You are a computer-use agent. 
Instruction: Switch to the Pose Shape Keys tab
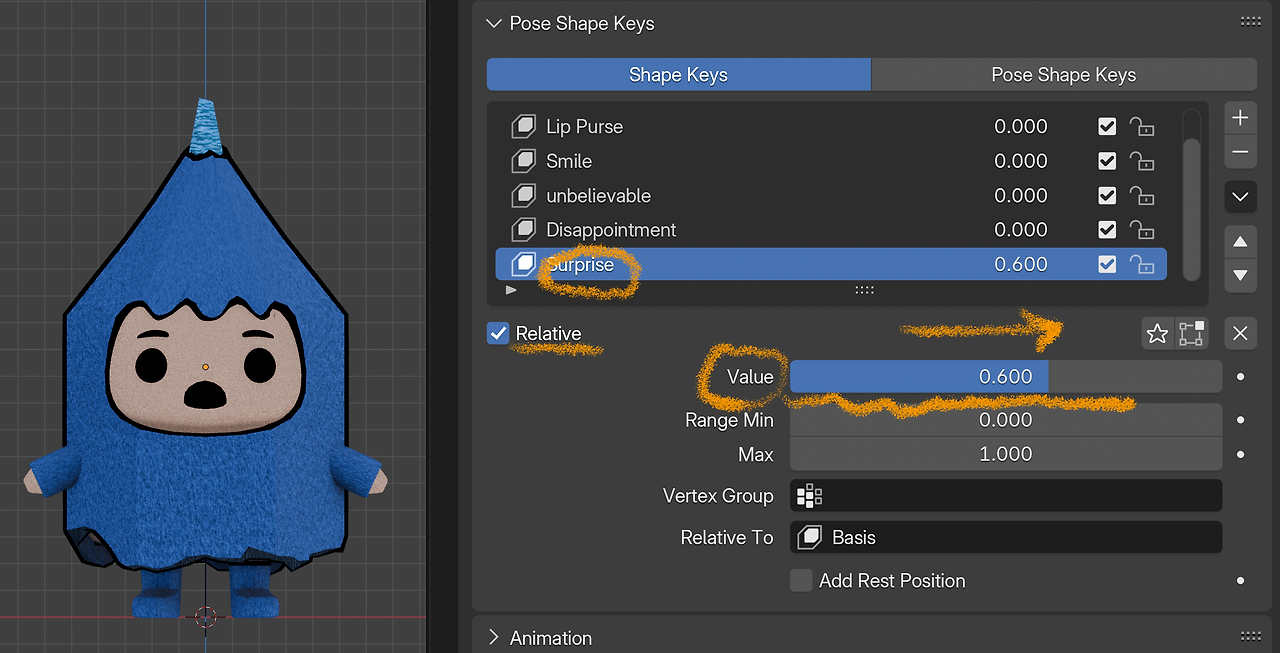[1063, 74]
